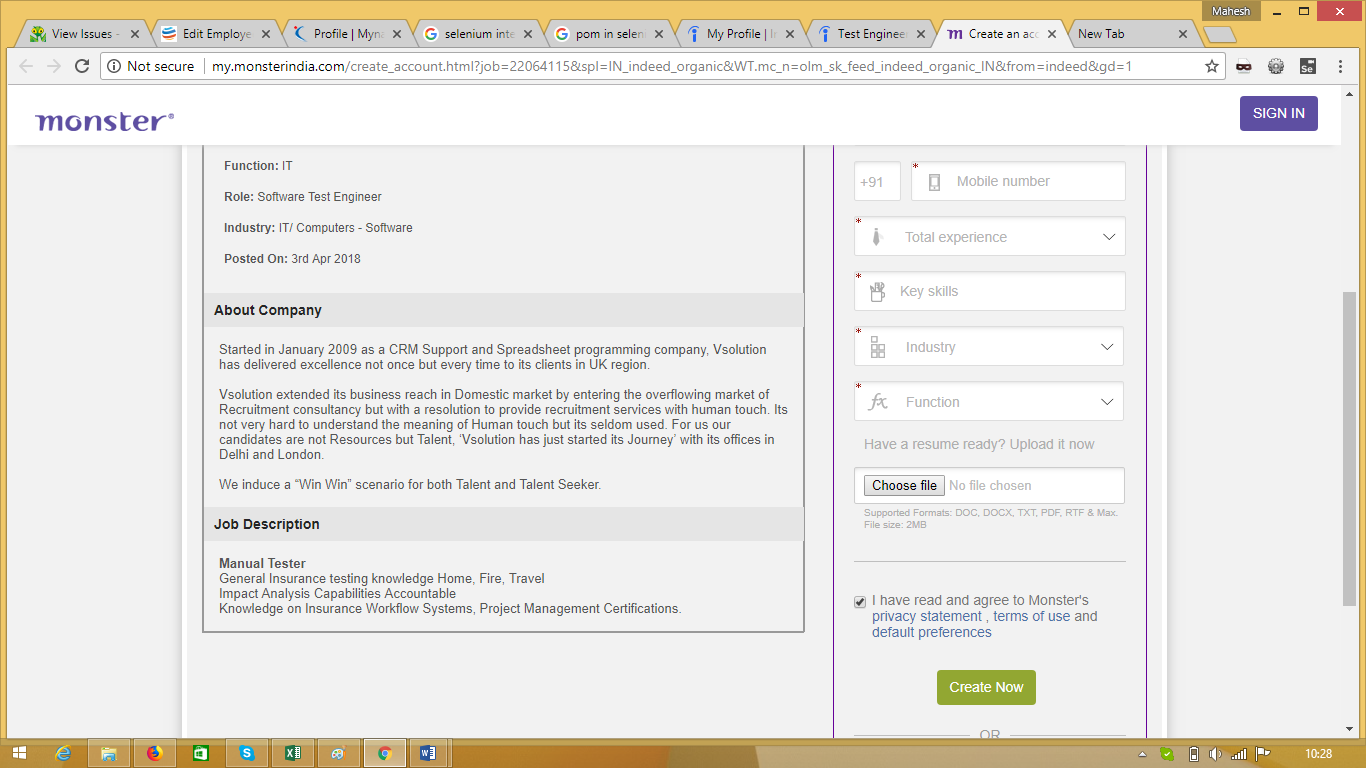
Task: Click the Manual Tester text
Action: (262, 563)
